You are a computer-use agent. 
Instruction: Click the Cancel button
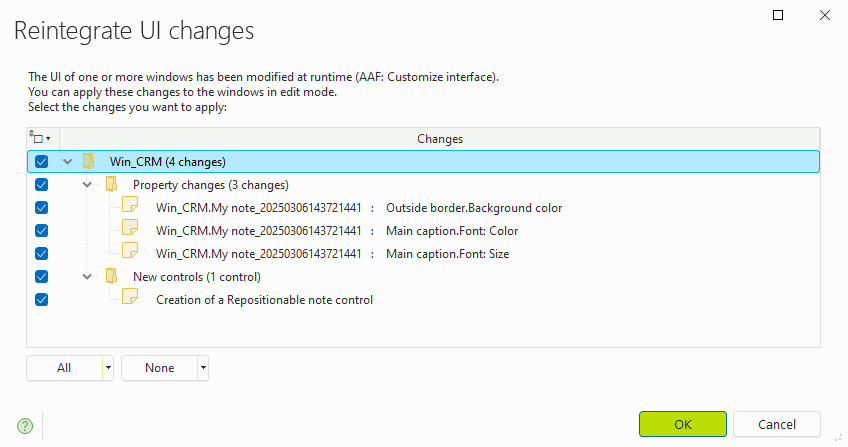click(777, 424)
